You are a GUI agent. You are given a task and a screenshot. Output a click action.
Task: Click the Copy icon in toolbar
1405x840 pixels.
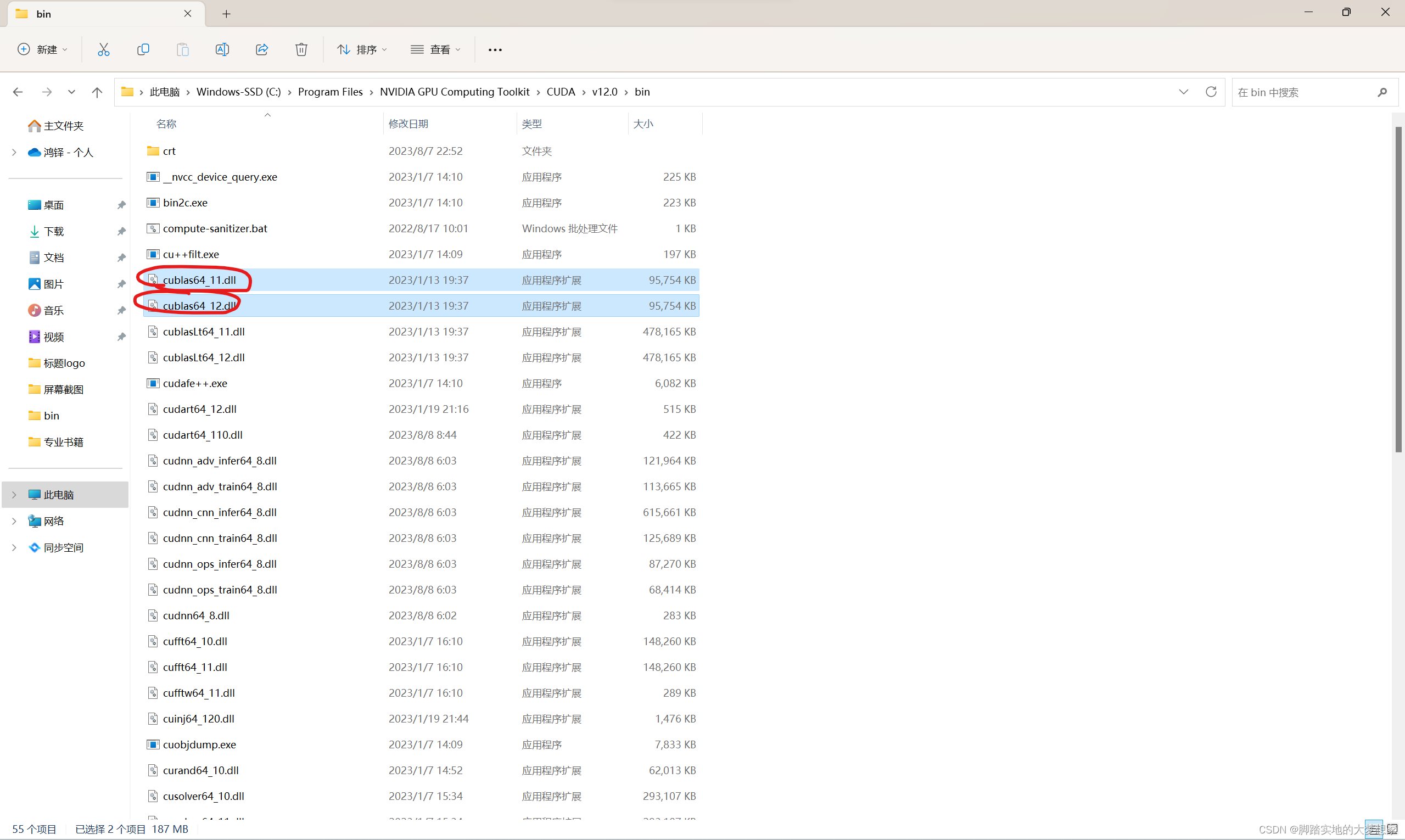pyautogui.click(x=143, y=49)
